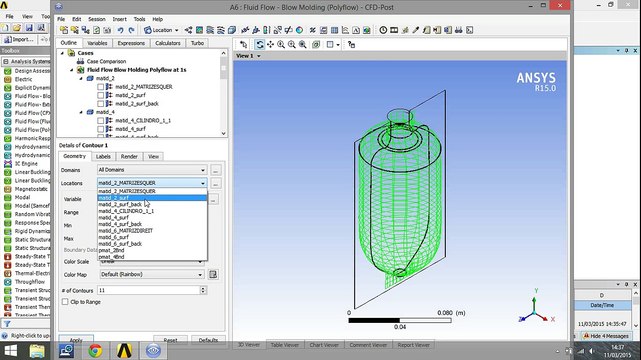The width and height of the screenshot is (641, 360).
Task: Click the Windows Start button
Action: [x=10, y=351]
